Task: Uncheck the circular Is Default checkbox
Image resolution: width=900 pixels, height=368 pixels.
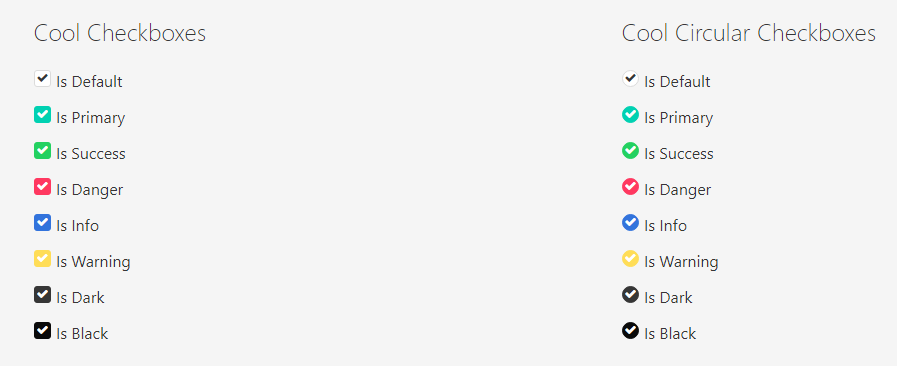Action: [630, 79]
